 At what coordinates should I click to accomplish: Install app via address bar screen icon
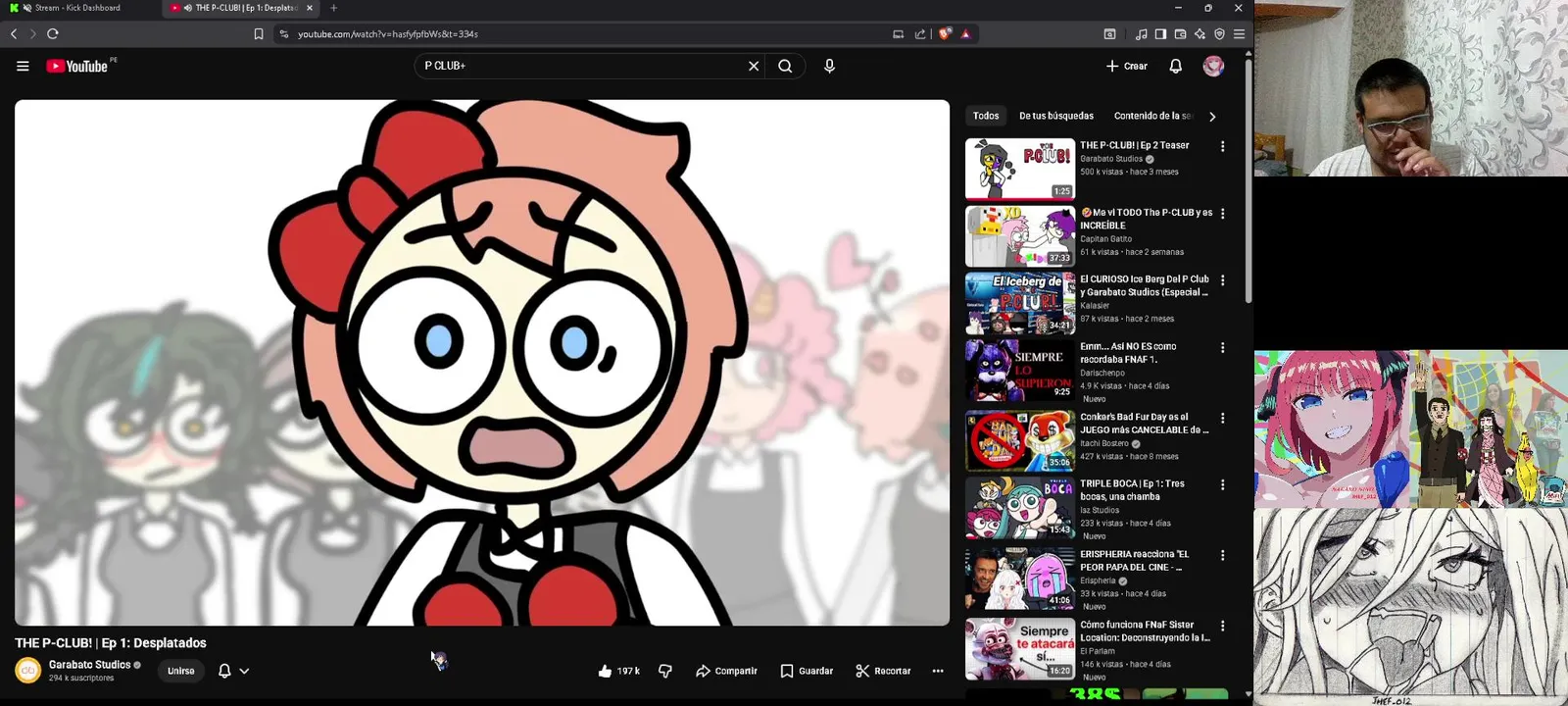898,33
